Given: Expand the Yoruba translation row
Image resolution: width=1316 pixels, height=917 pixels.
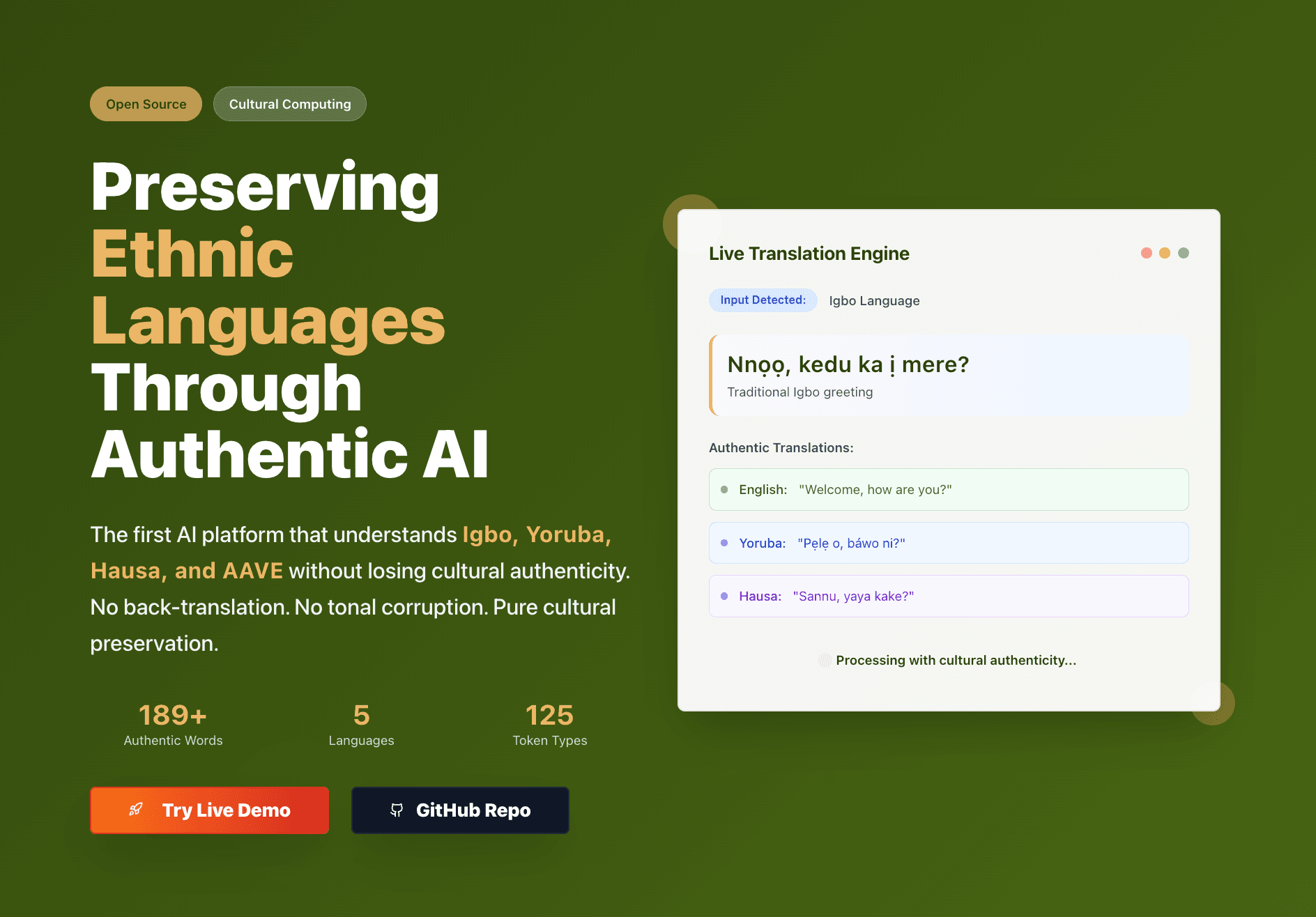Looking at the screenshot, I should [948, 543].
